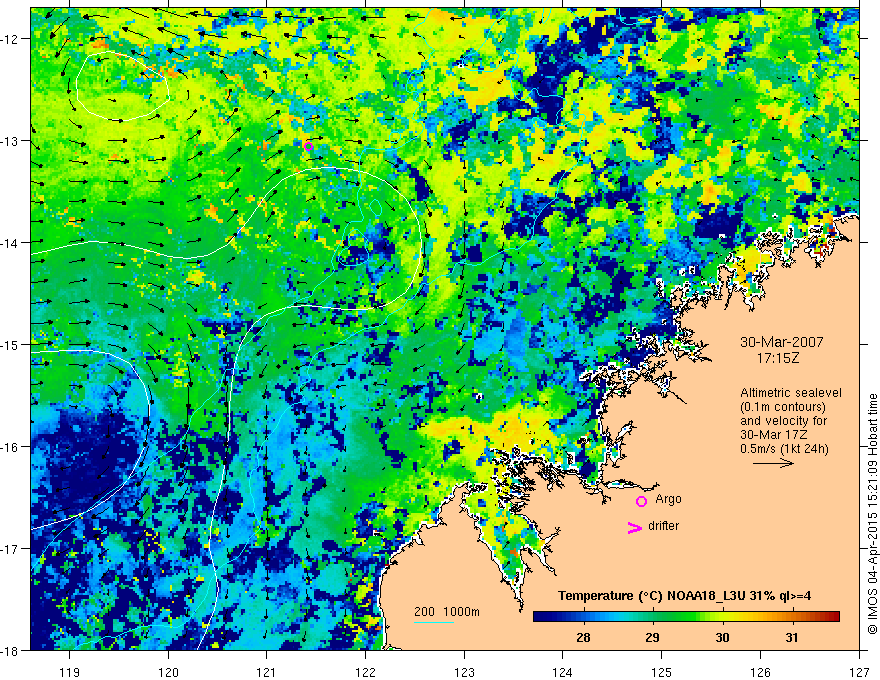
Task: Click the longitude axis label 126
Action: [760, 672]
